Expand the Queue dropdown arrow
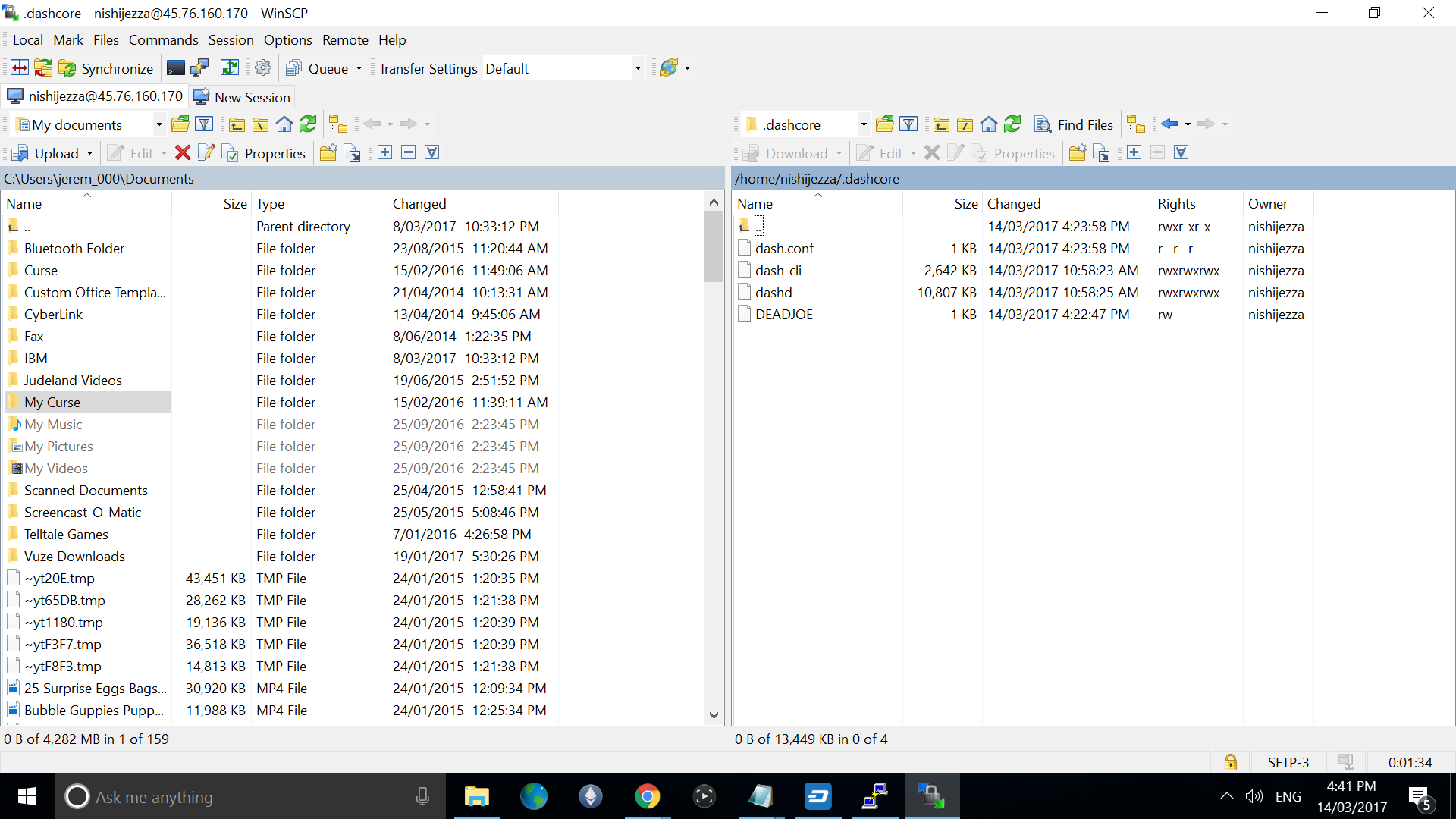 coord(359,68)
